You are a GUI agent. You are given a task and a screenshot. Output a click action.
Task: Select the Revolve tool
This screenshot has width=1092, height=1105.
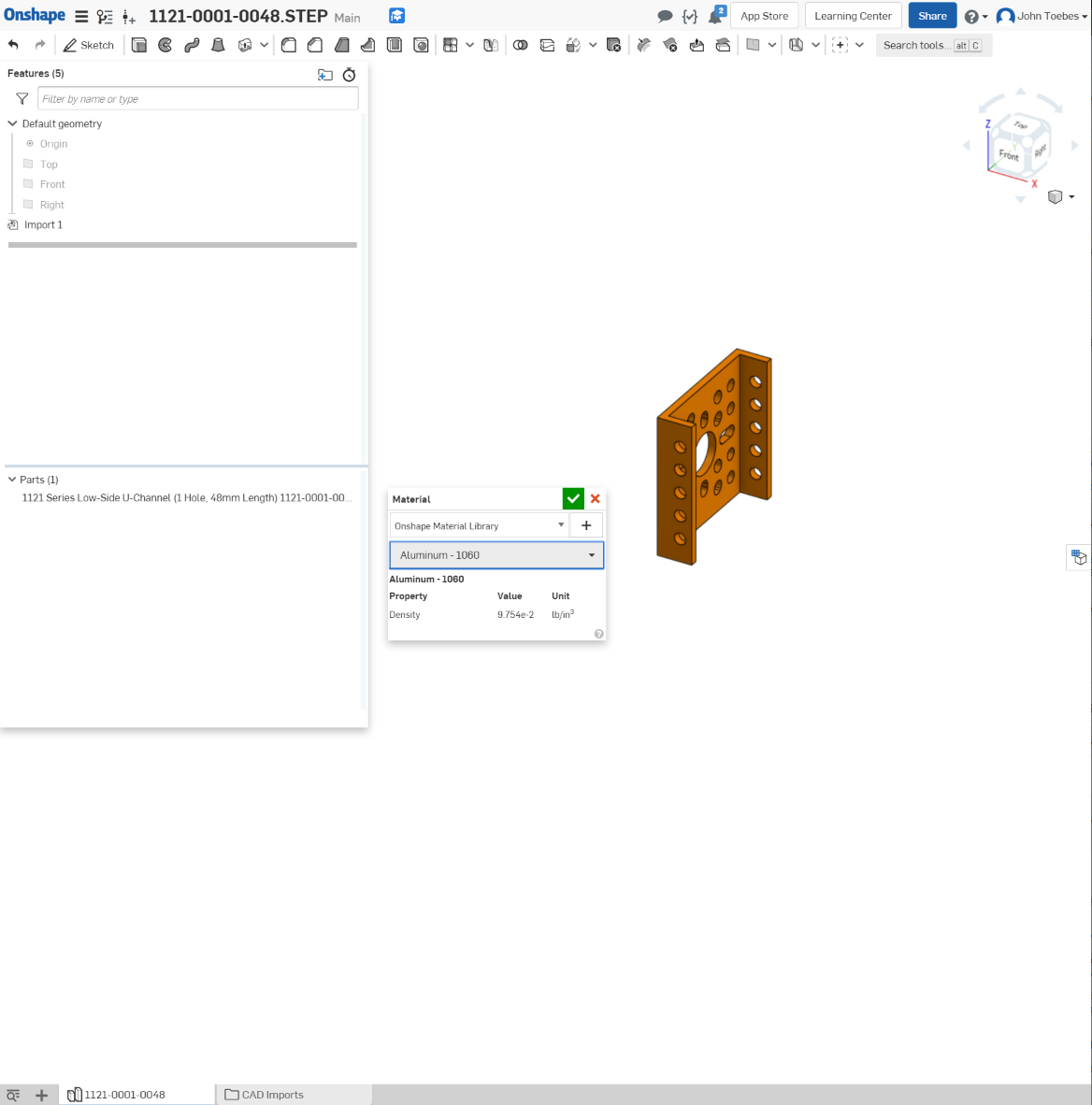tap(165, 45)
